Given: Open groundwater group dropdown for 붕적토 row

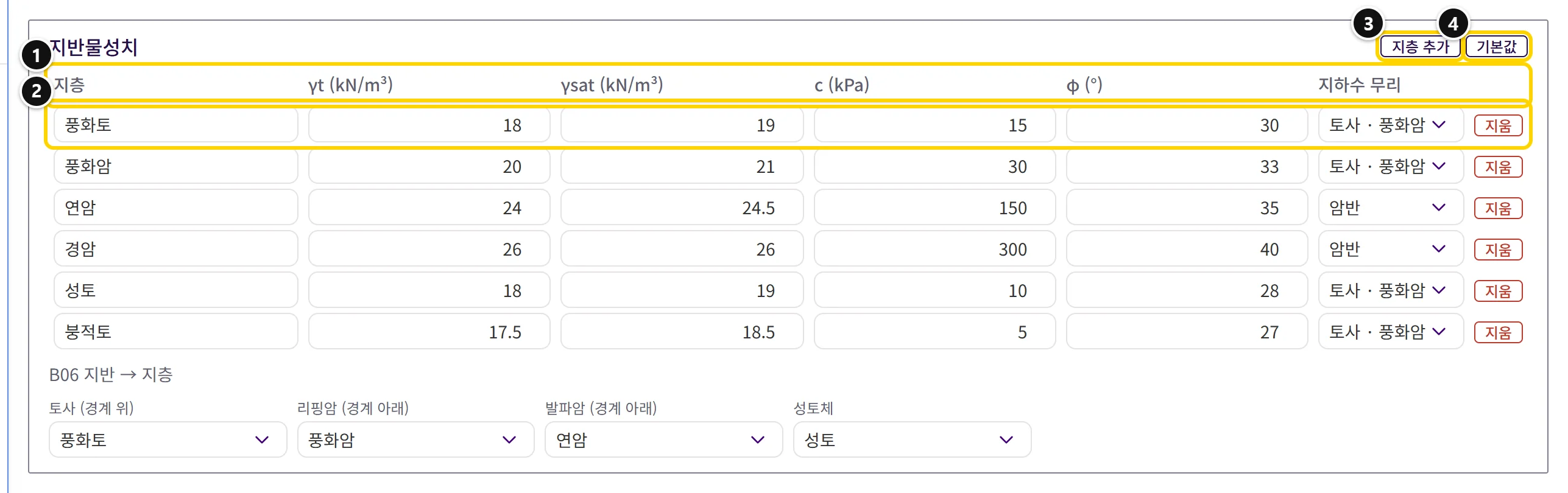Looking at the screenshot, I should pyautogui.click(x=1391, y=332).
